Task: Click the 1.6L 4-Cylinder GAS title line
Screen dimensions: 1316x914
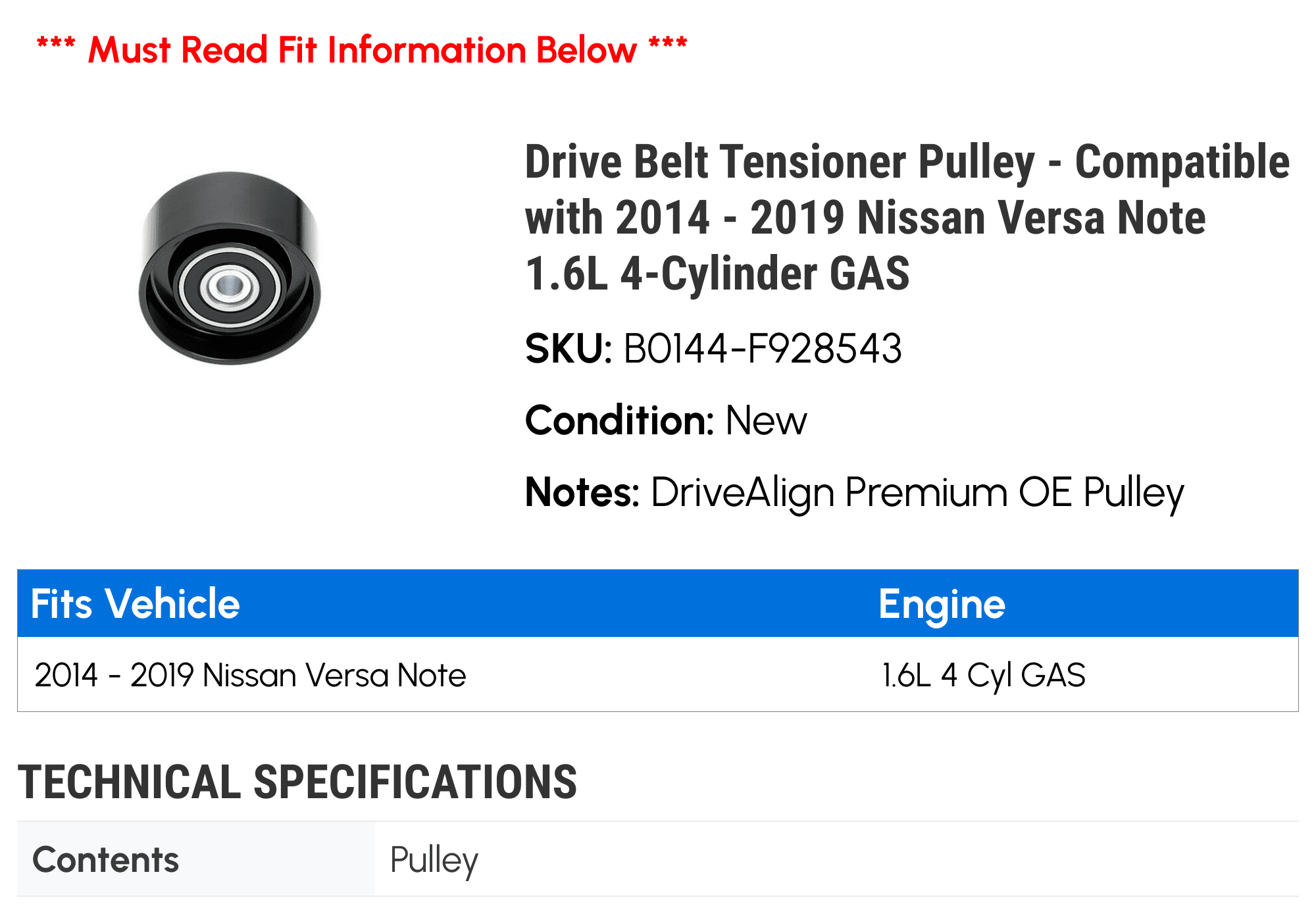Action: click(x=717, y=273)
